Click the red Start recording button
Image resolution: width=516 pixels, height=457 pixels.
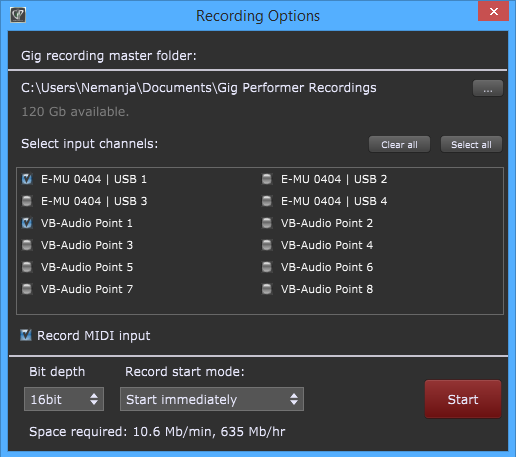[x=463, y=399]
